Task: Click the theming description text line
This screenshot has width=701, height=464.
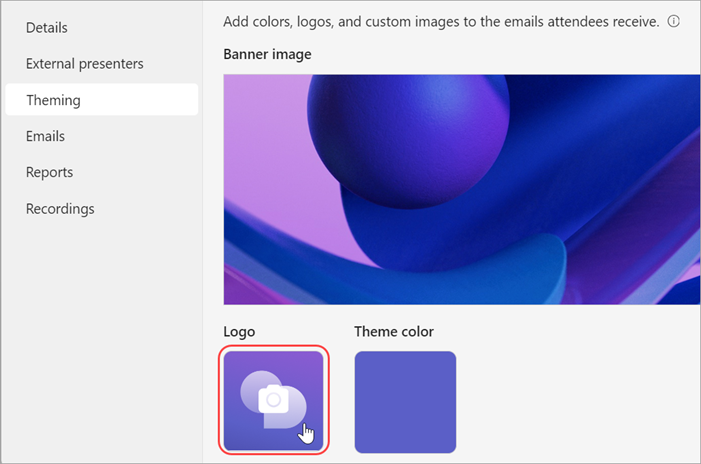Action: (440, 21)
